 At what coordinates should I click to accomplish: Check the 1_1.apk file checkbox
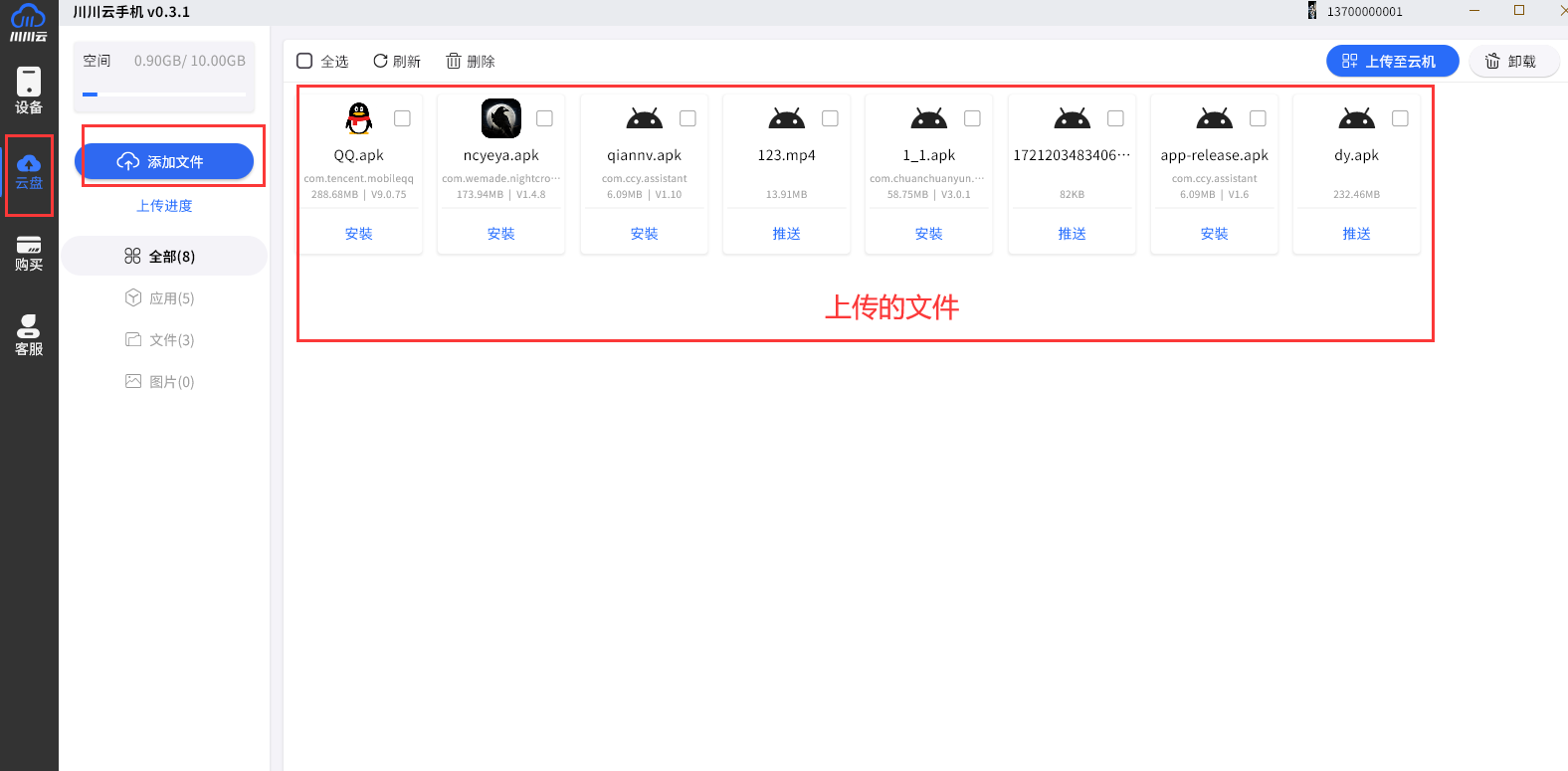972,118
